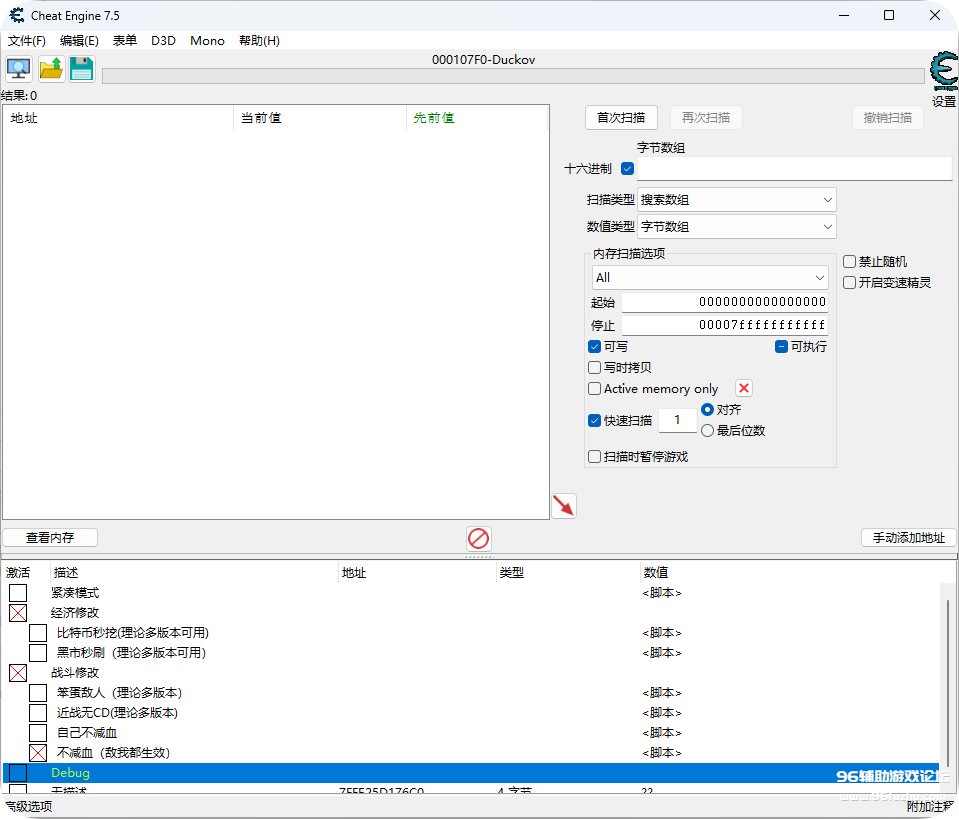Click the red arrow to add scan result
Image resolution: width=959 pixels, height=819 pixels.
point(563,506)
